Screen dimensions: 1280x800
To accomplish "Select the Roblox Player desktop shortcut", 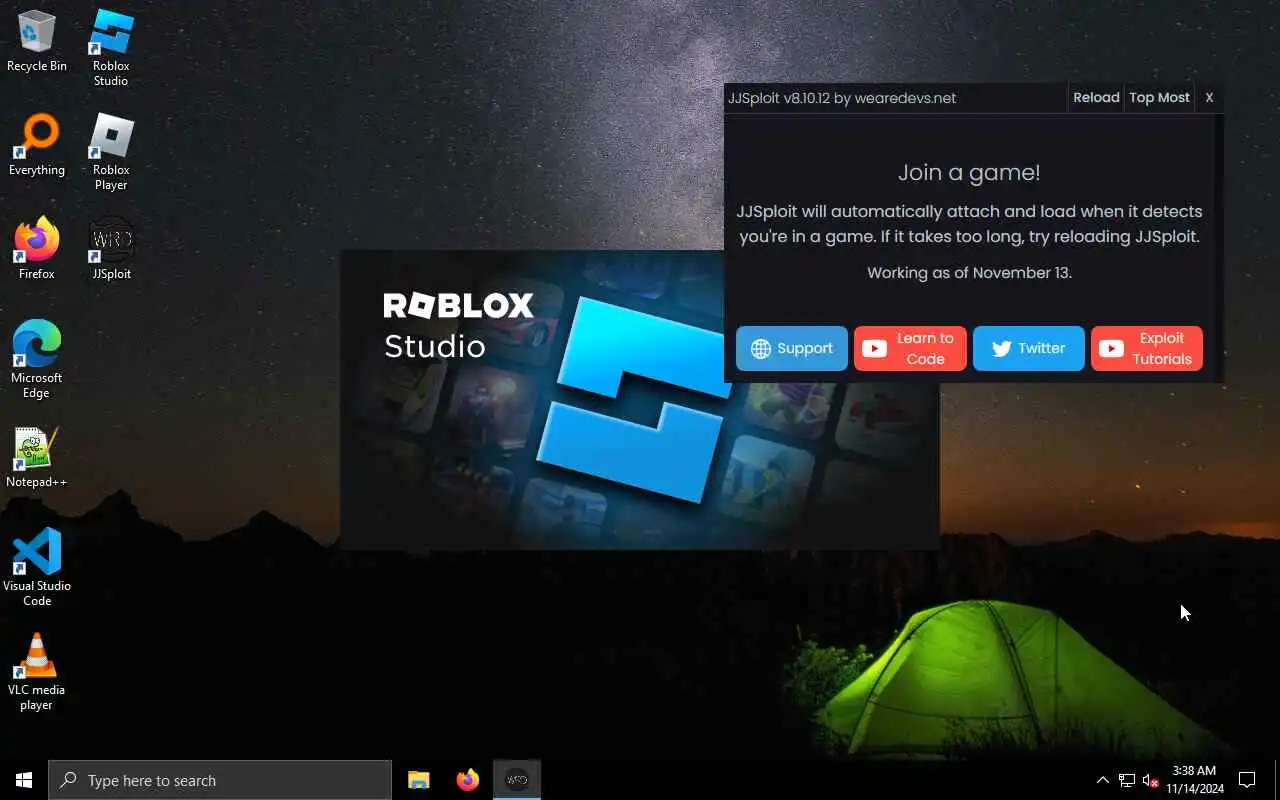I will click(111, 152).
